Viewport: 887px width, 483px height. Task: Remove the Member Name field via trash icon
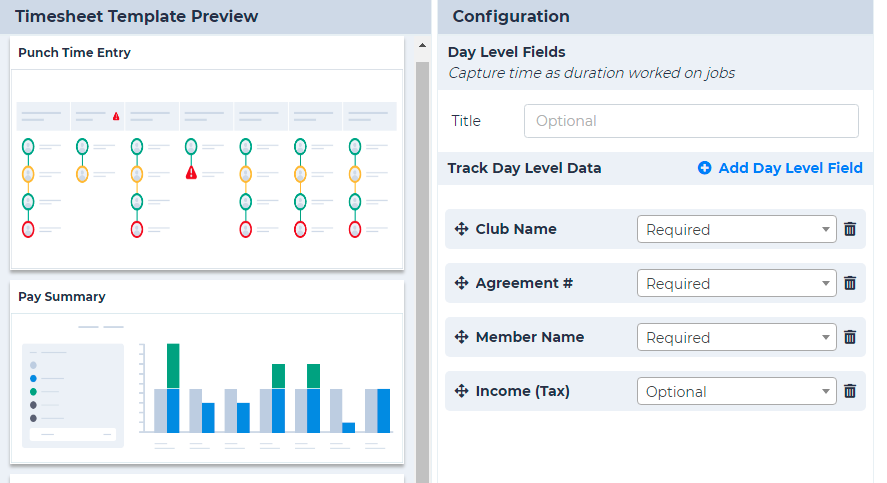click(x=850, y=337)
